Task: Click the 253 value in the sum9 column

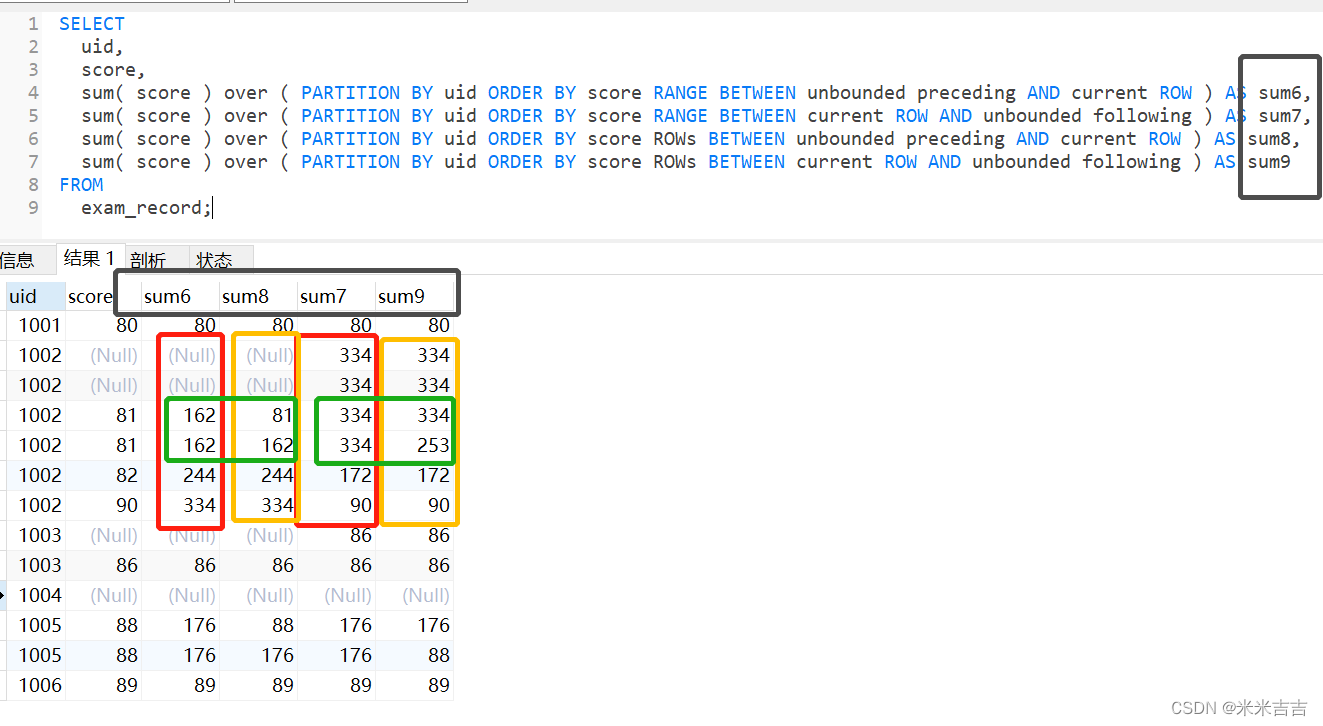Action: pos(433,445)
